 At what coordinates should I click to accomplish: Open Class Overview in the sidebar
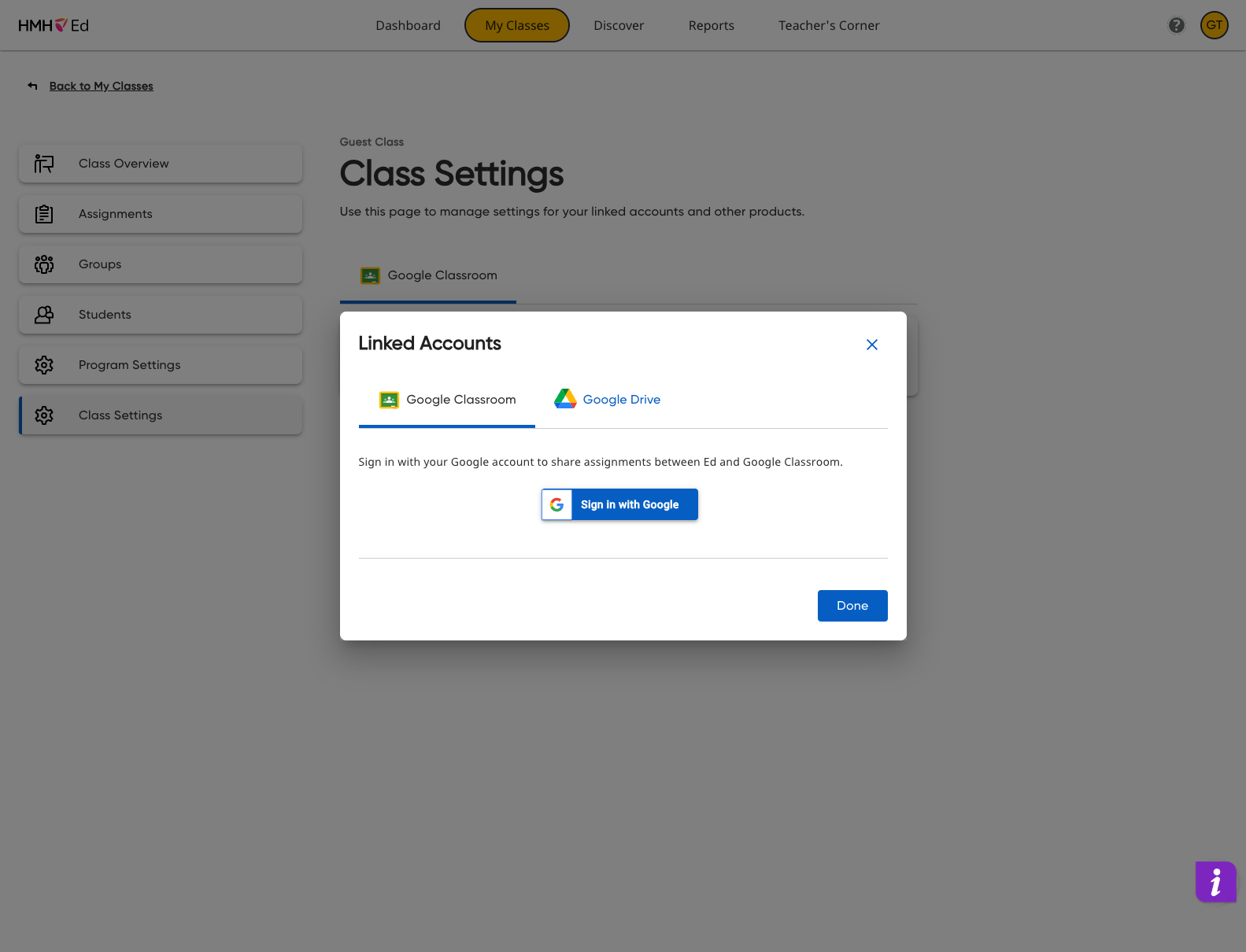161,164
